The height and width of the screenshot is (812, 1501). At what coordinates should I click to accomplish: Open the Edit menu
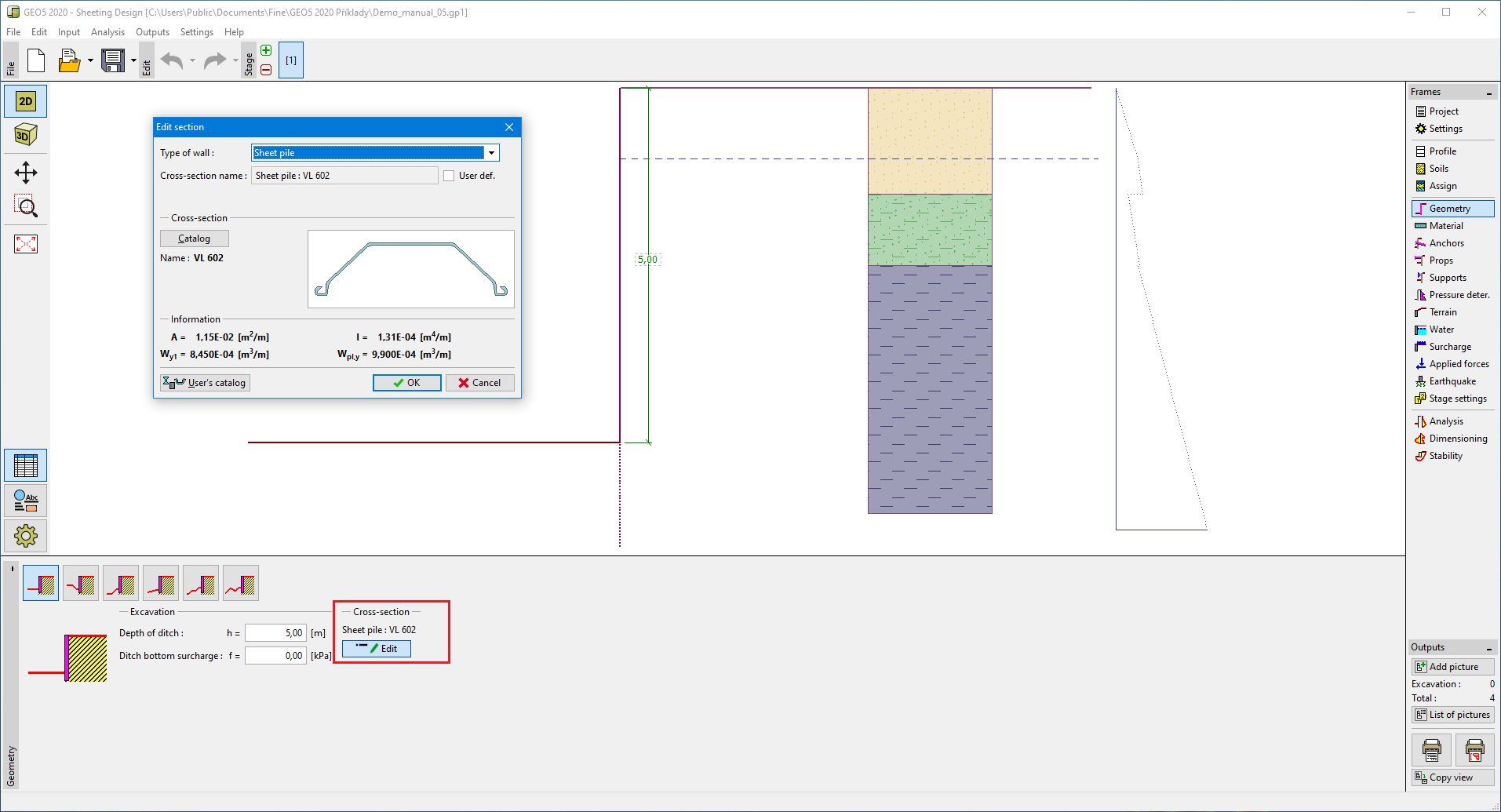pyautogui.click(x=39, y=32)
